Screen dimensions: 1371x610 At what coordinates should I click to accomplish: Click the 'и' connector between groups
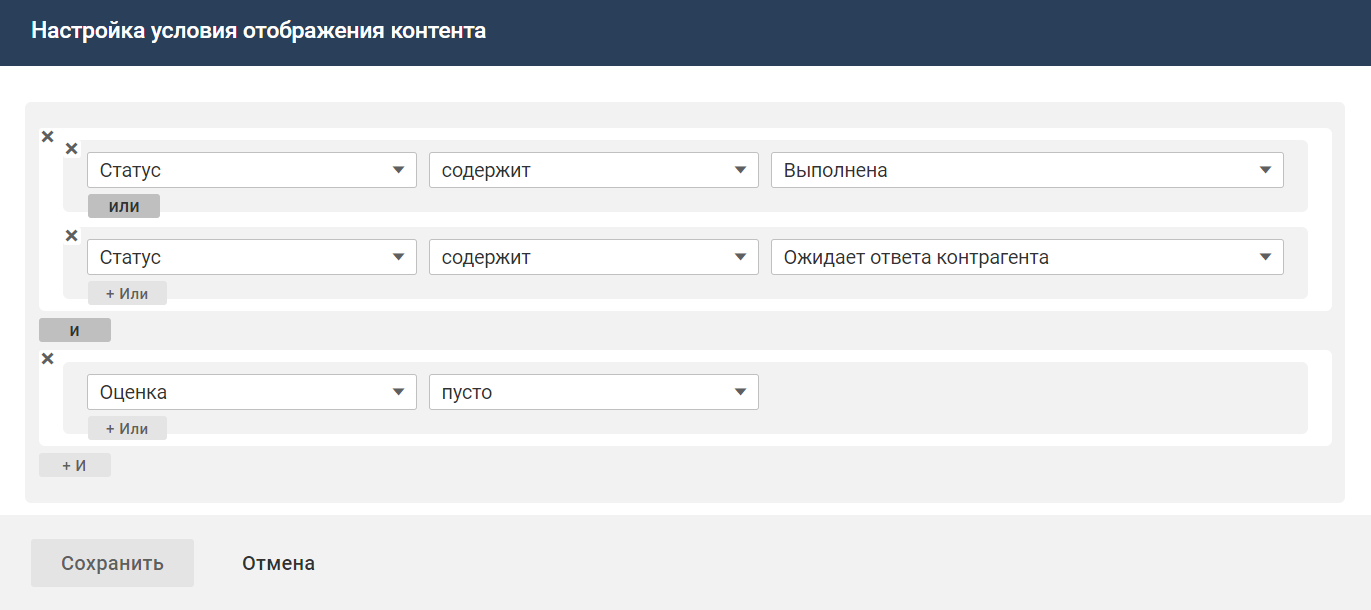75,330
